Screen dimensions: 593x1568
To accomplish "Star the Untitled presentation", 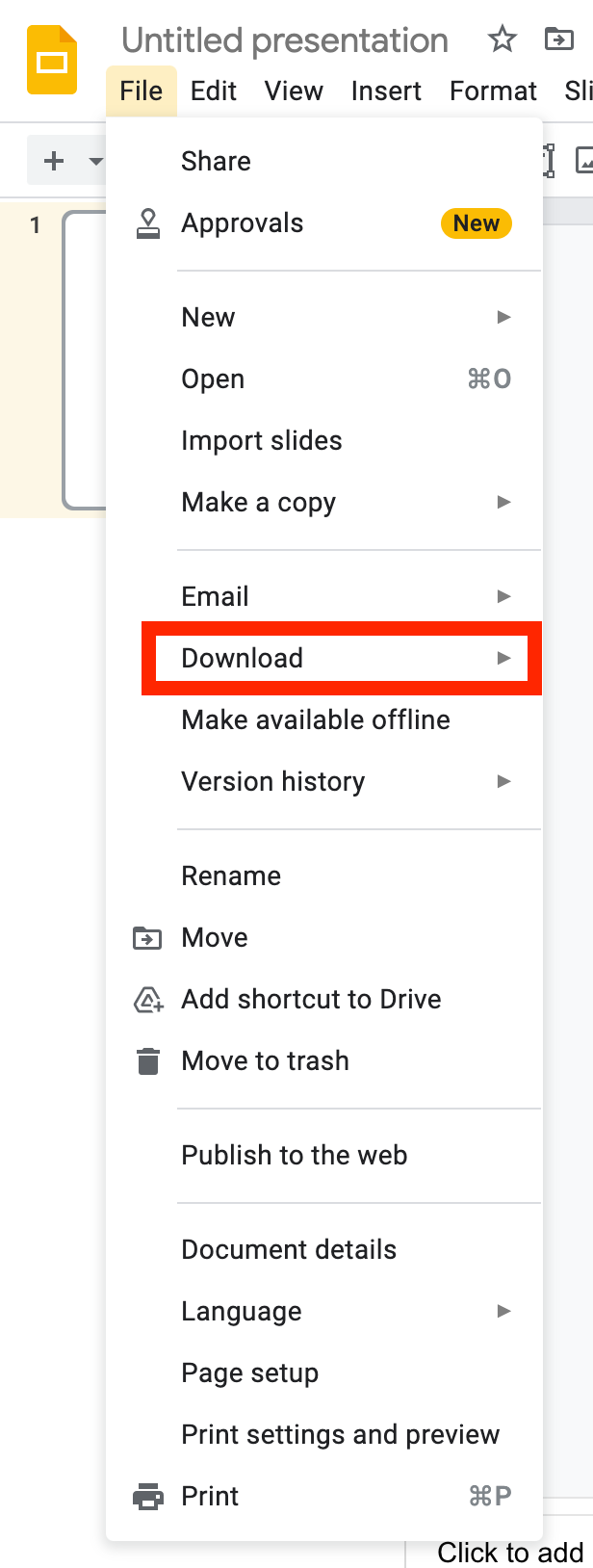I will point(502,39).
